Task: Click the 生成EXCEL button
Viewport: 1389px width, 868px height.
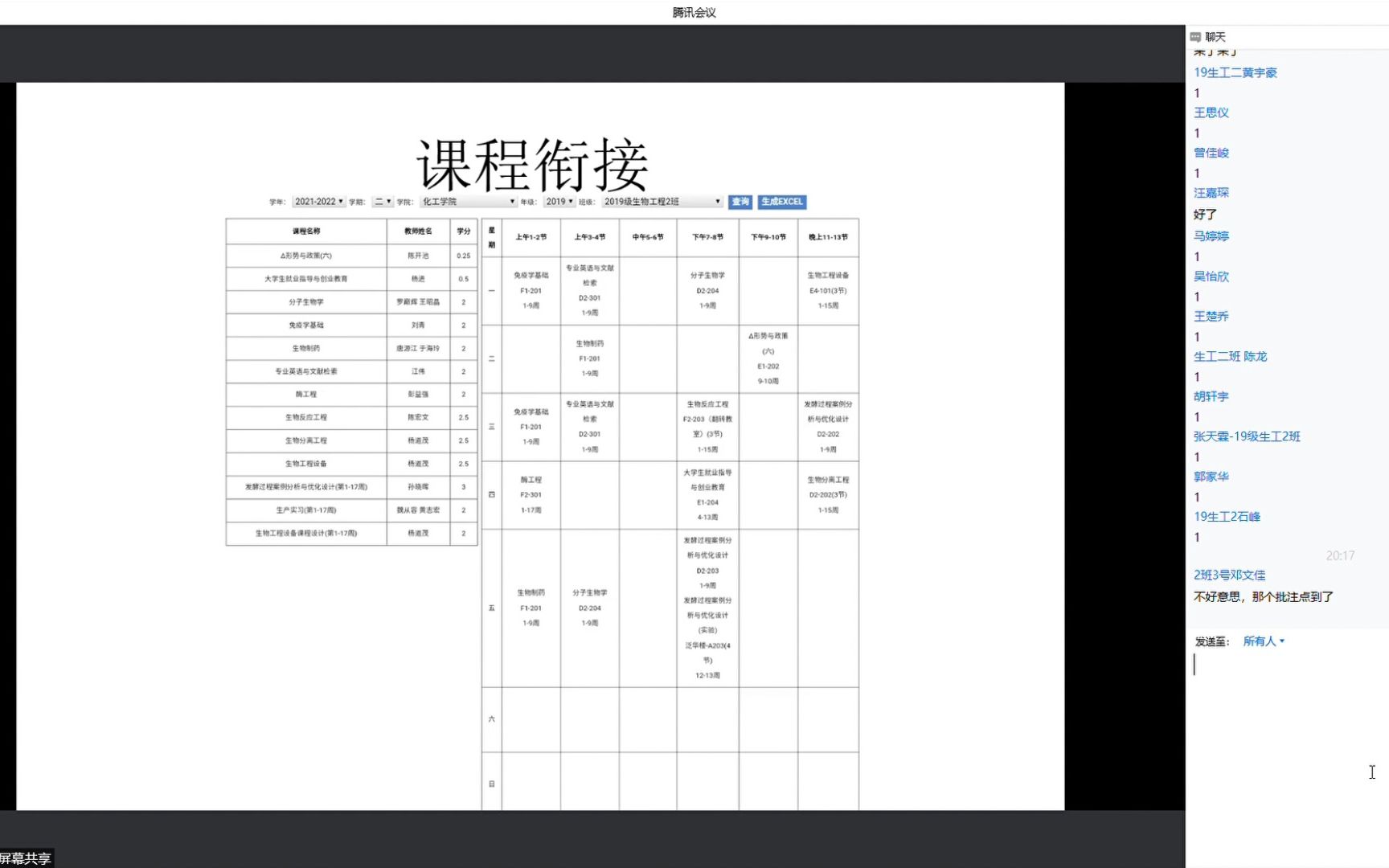Action: click(781, 202)
